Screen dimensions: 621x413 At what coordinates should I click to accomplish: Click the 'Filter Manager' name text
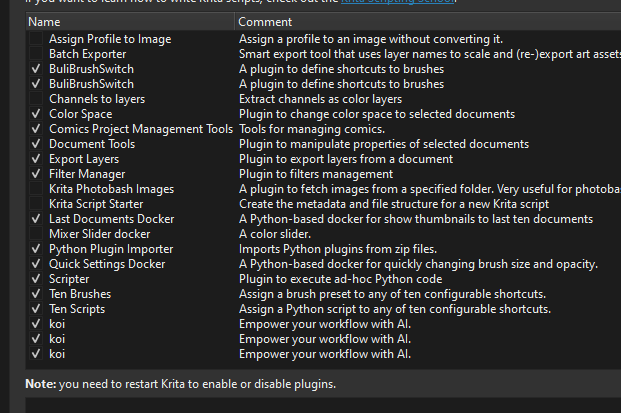pyautogui.click(x=87, y=174)
